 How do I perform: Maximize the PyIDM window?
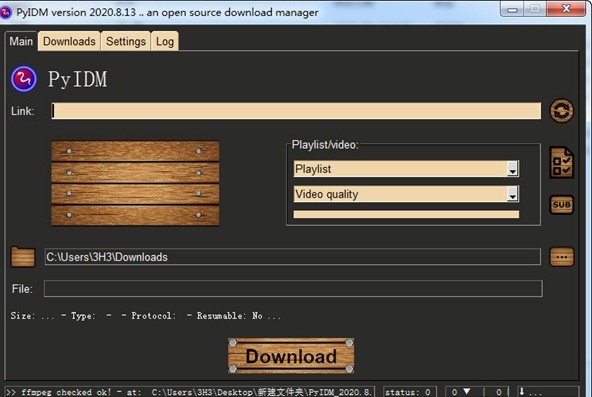[535, 9]
